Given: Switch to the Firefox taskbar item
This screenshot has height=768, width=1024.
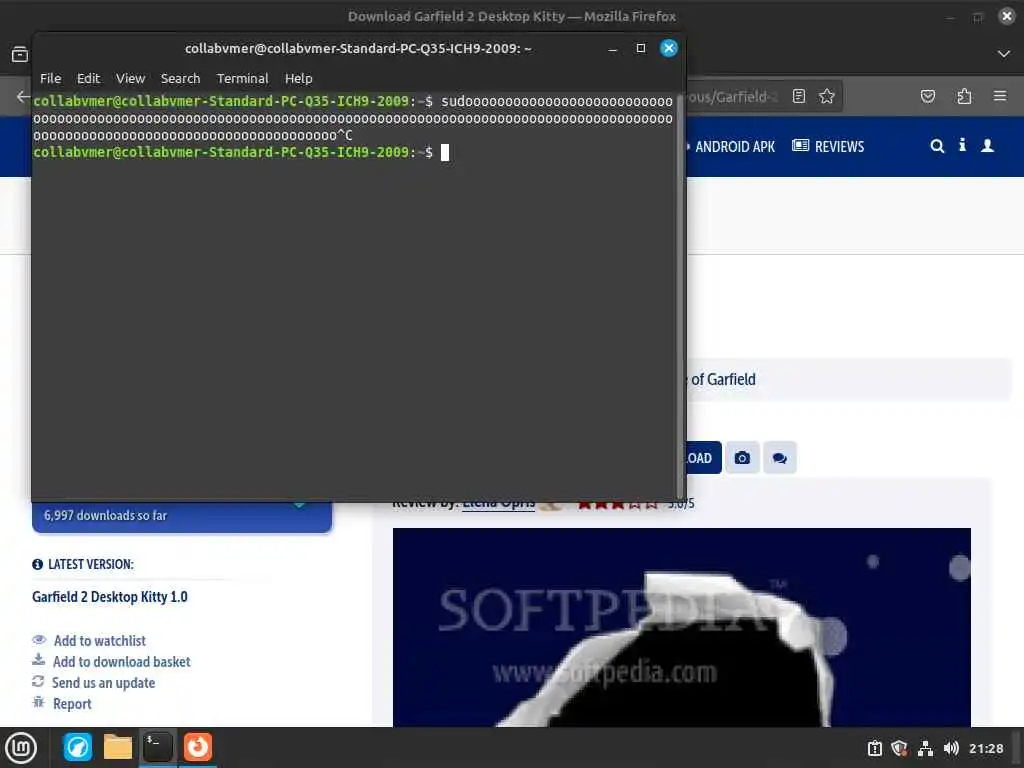Looking at the screenshot, I should point(198,747).
